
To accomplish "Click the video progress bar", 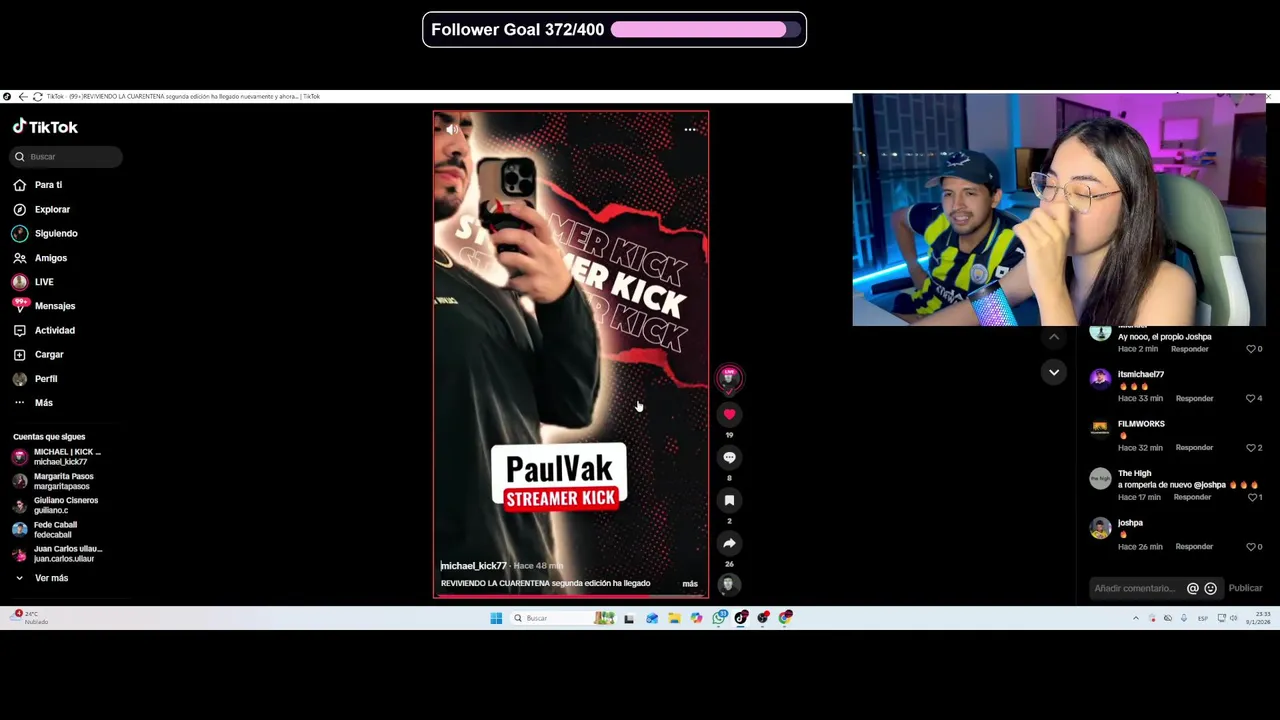I will pyautogui.click(x=571, y=596).
